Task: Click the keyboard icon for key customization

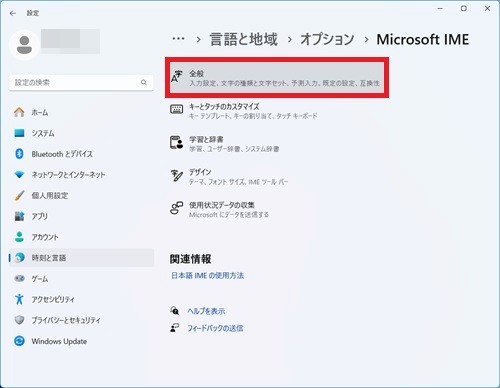Action: click(177, 110)
